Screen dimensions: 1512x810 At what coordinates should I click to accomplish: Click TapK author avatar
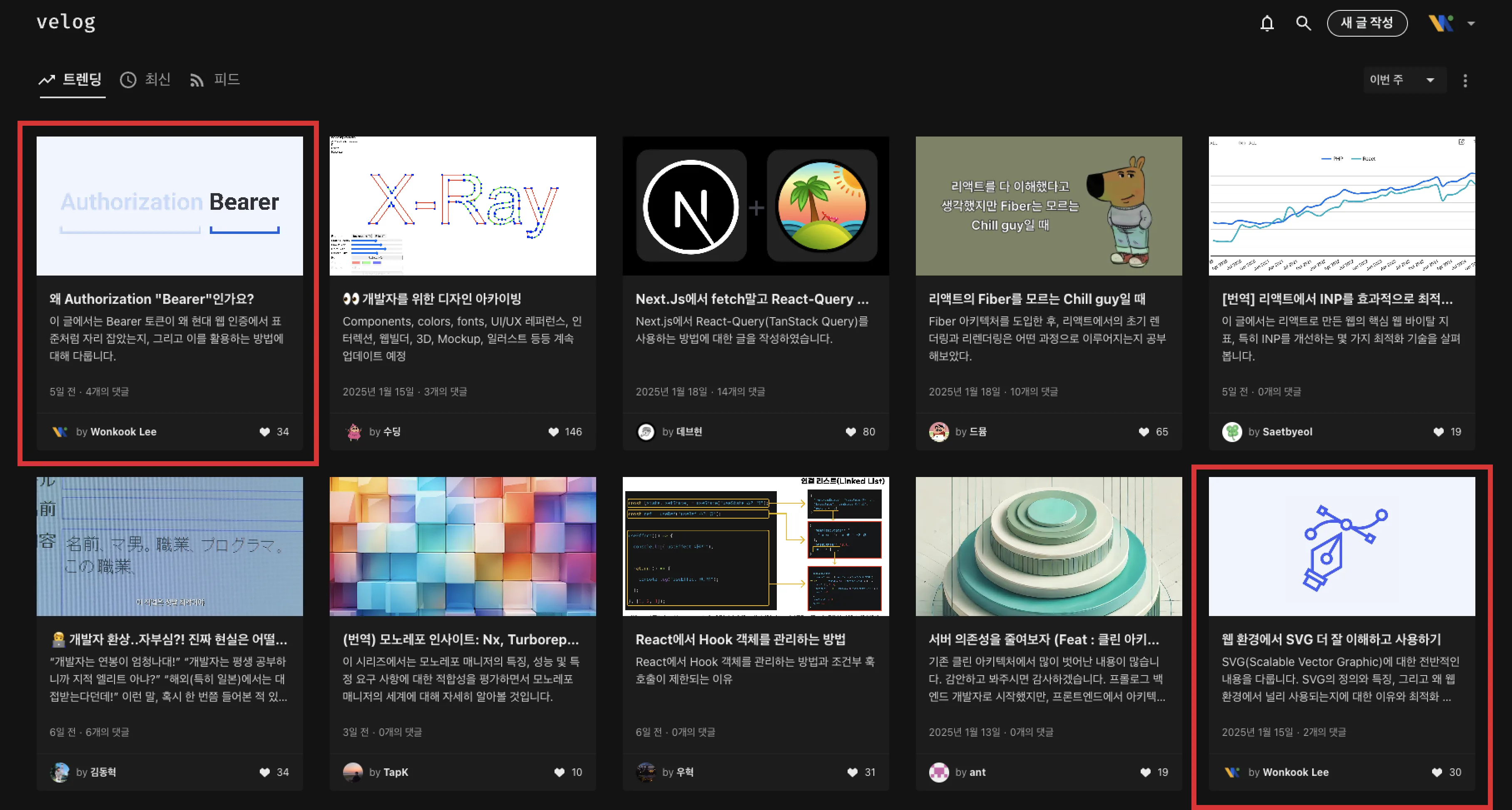point(353,773)
